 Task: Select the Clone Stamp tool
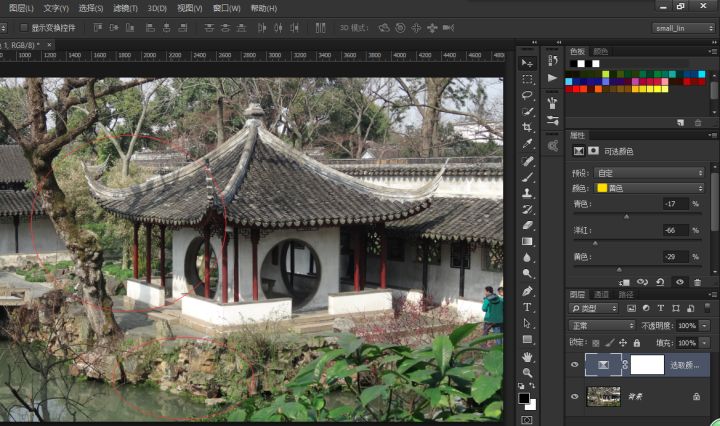point(527,193)
